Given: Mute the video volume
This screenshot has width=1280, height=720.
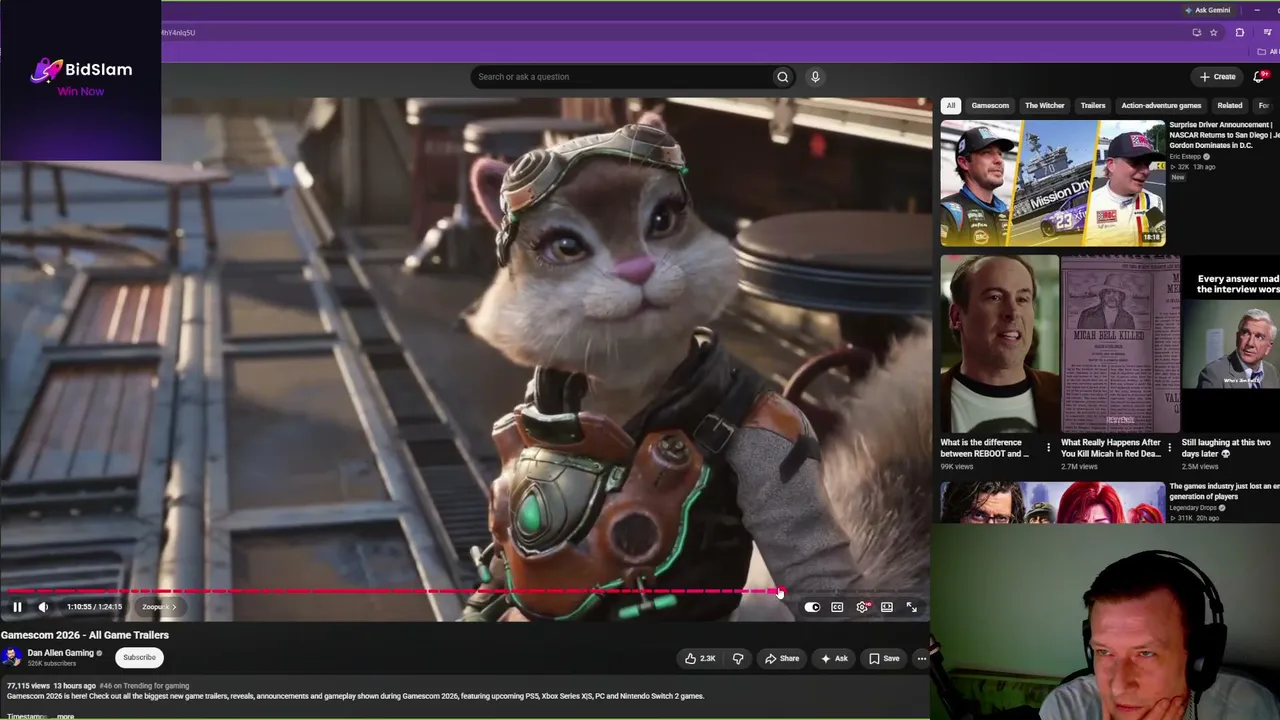Looking at the screenshot, I should click(43, 607).
